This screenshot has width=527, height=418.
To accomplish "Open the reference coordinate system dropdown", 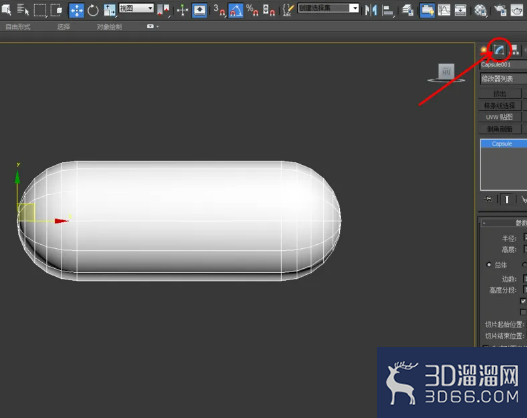I will (136, 8).
